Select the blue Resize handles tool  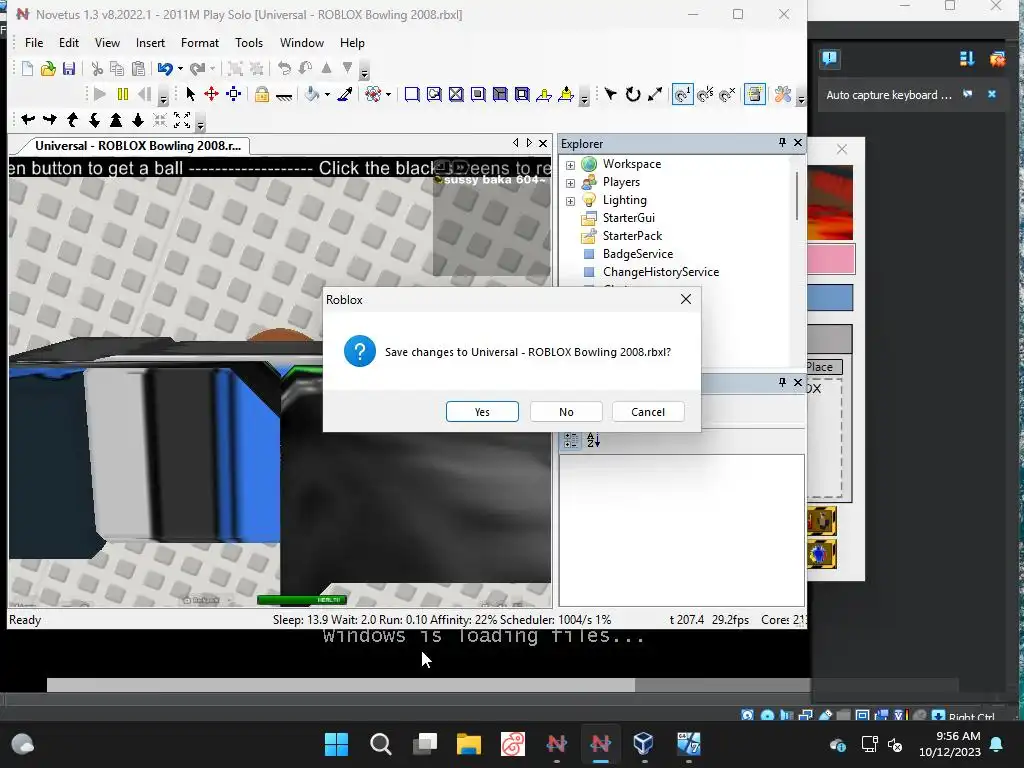[233, 94]
